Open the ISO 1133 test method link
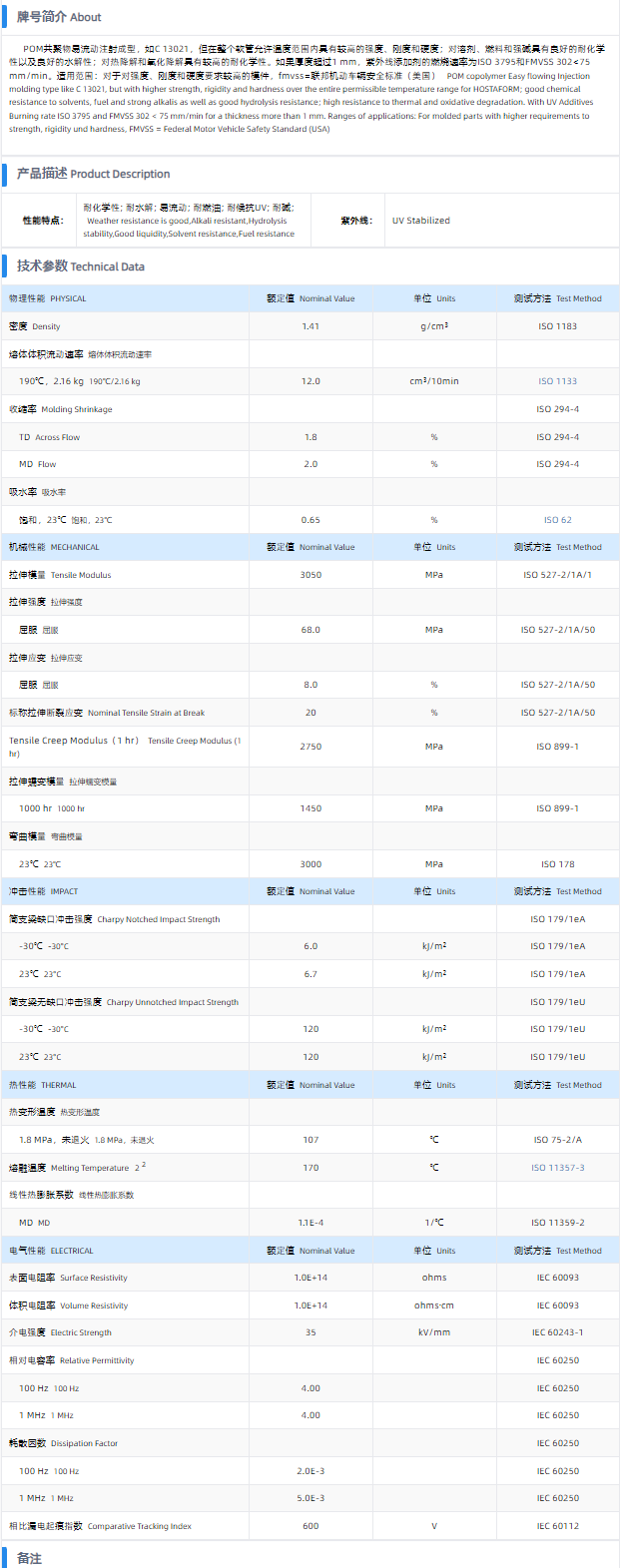620x1568 pixels. [557, 381]
